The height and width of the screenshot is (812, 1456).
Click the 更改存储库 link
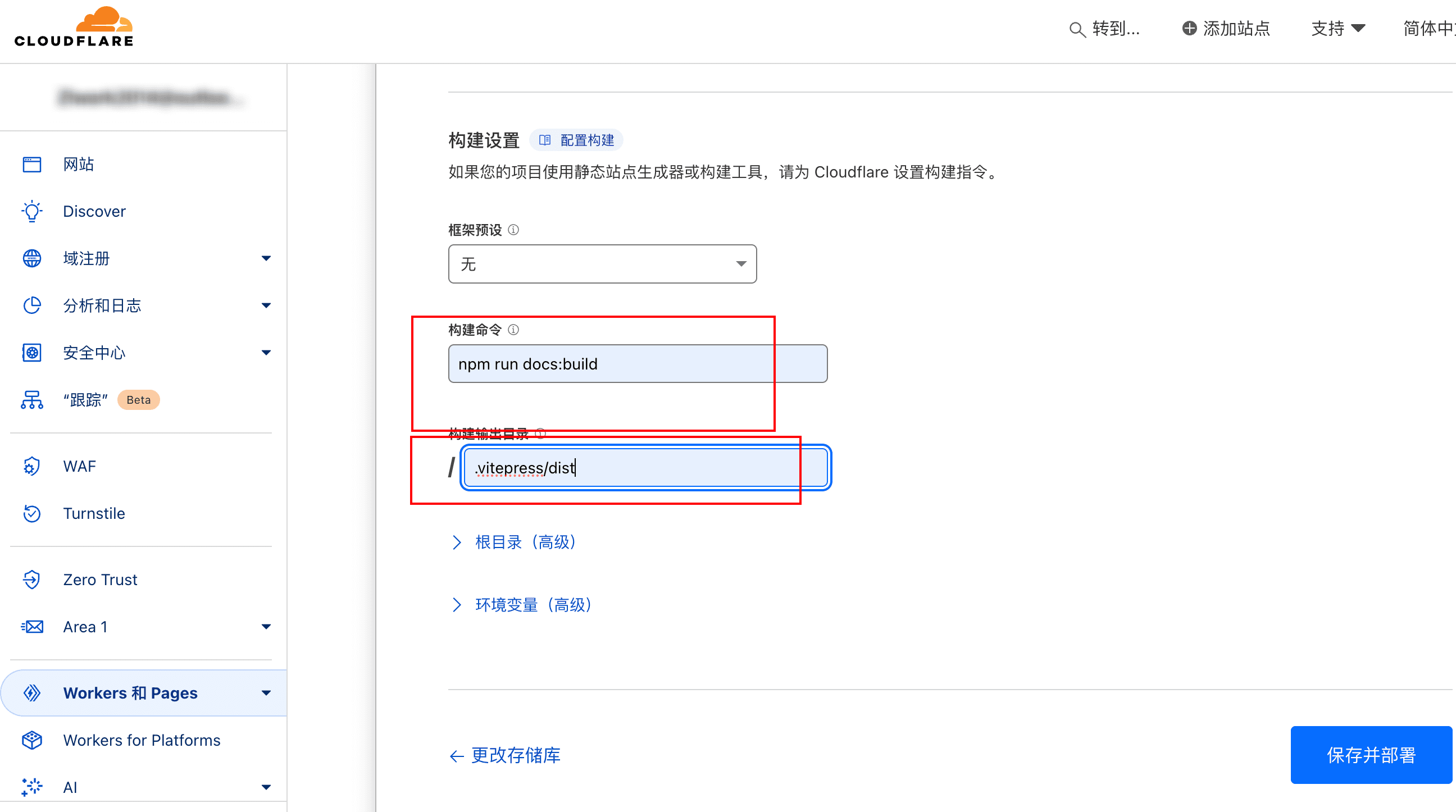pyautogui.click(x=515, y=755)
